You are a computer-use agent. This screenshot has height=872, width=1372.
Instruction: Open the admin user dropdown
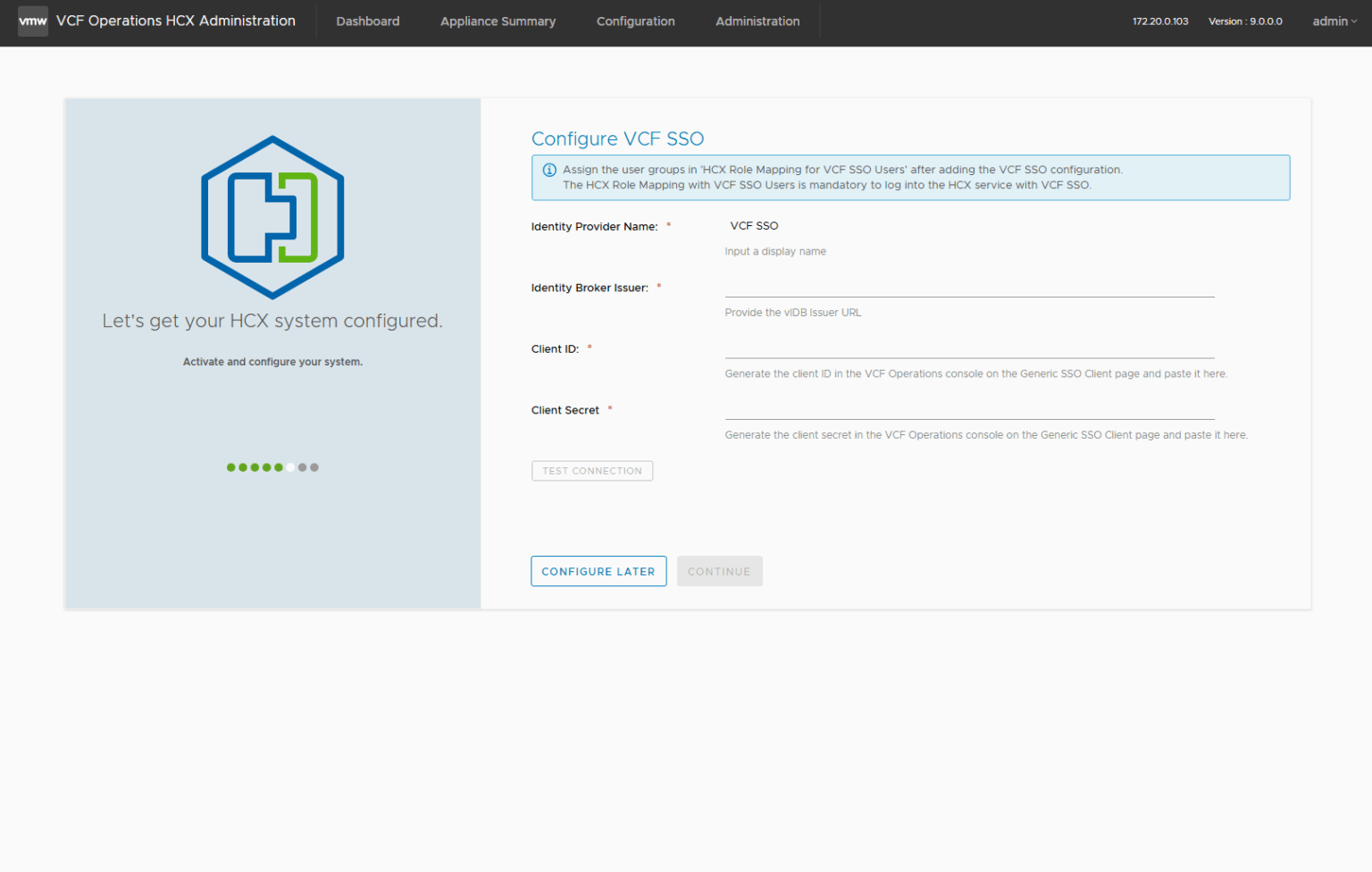click(x=1333, y=21)
